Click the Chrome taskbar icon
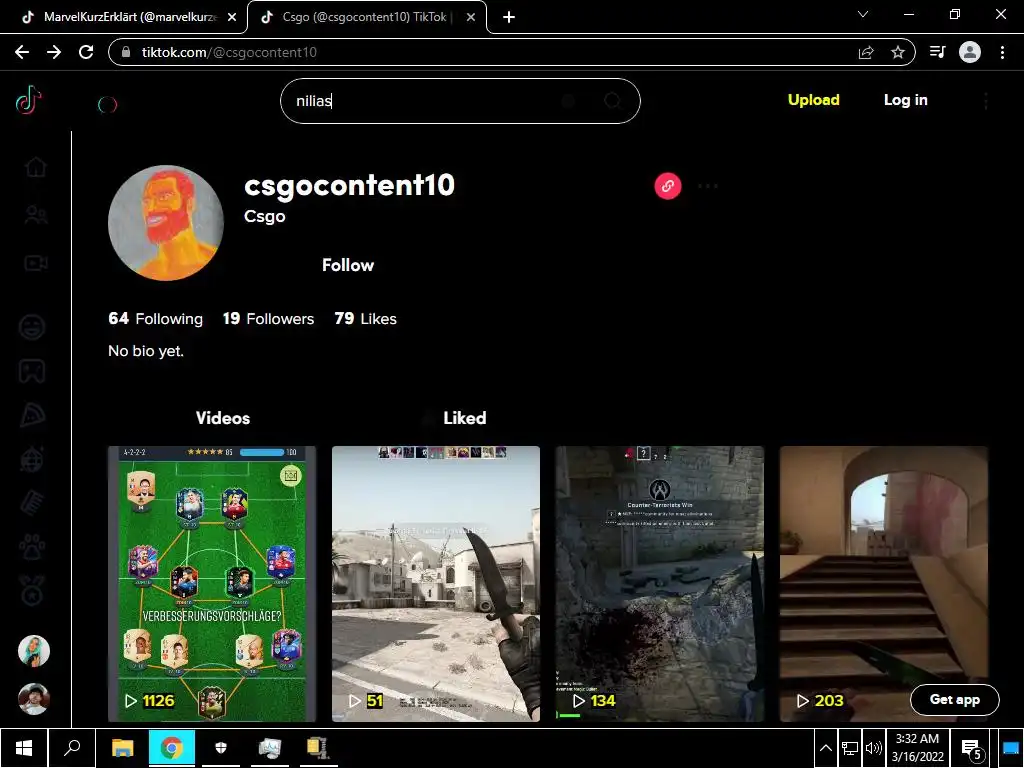 click(171, 748)
